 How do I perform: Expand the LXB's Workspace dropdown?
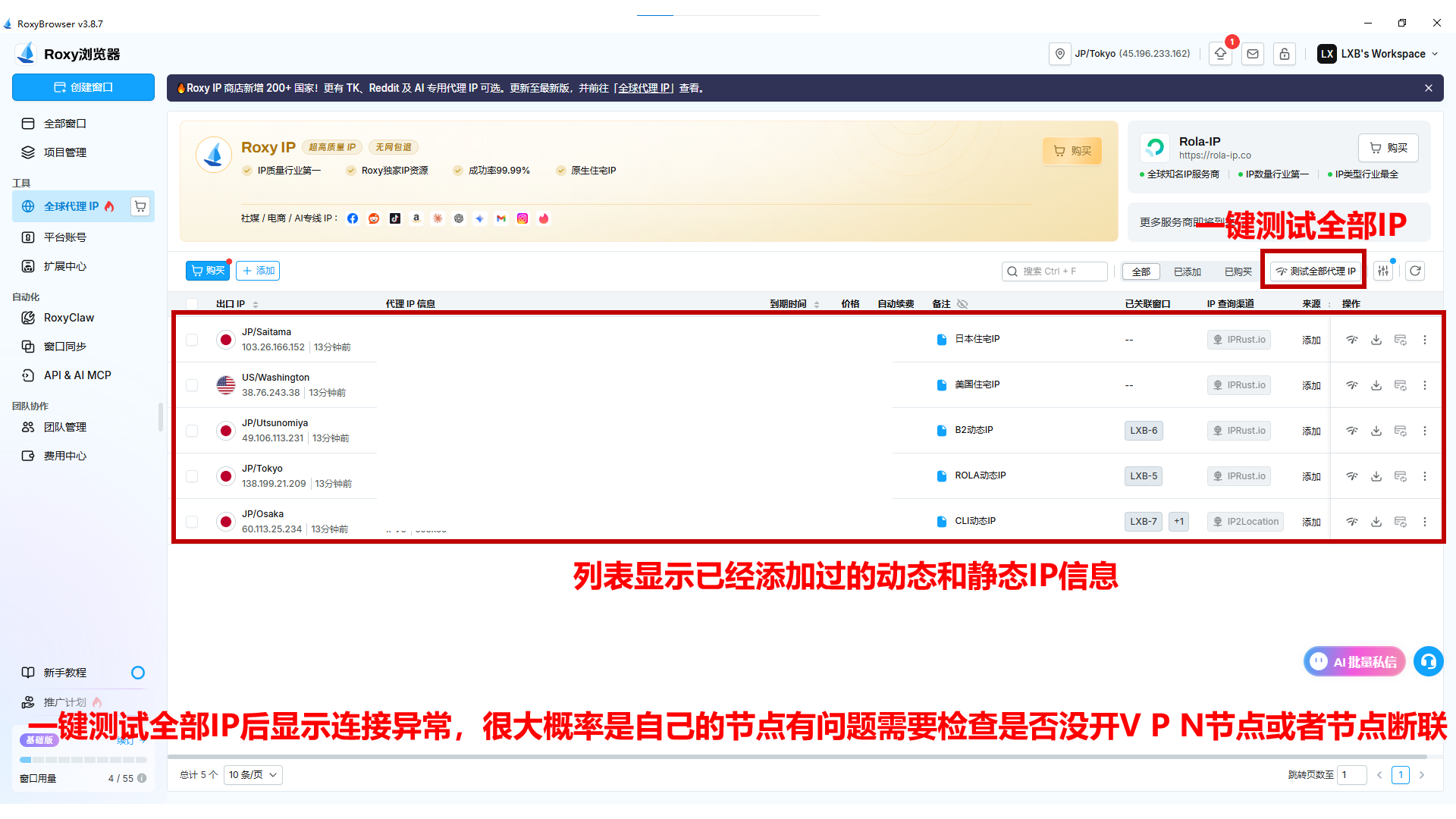pyautogui.click(x=1379, y=54)
